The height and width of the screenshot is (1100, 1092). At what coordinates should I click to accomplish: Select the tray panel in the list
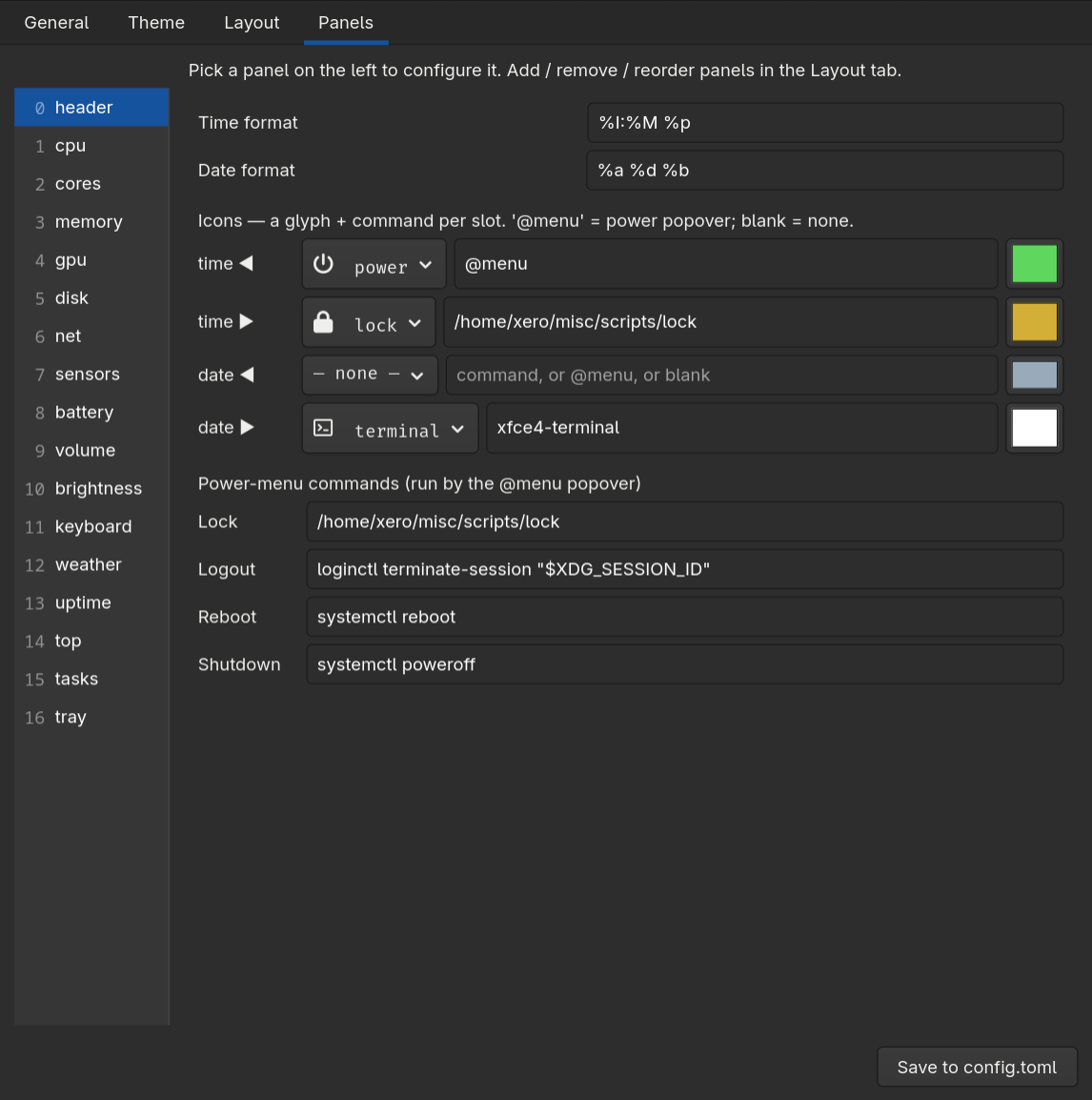[91, 717]
